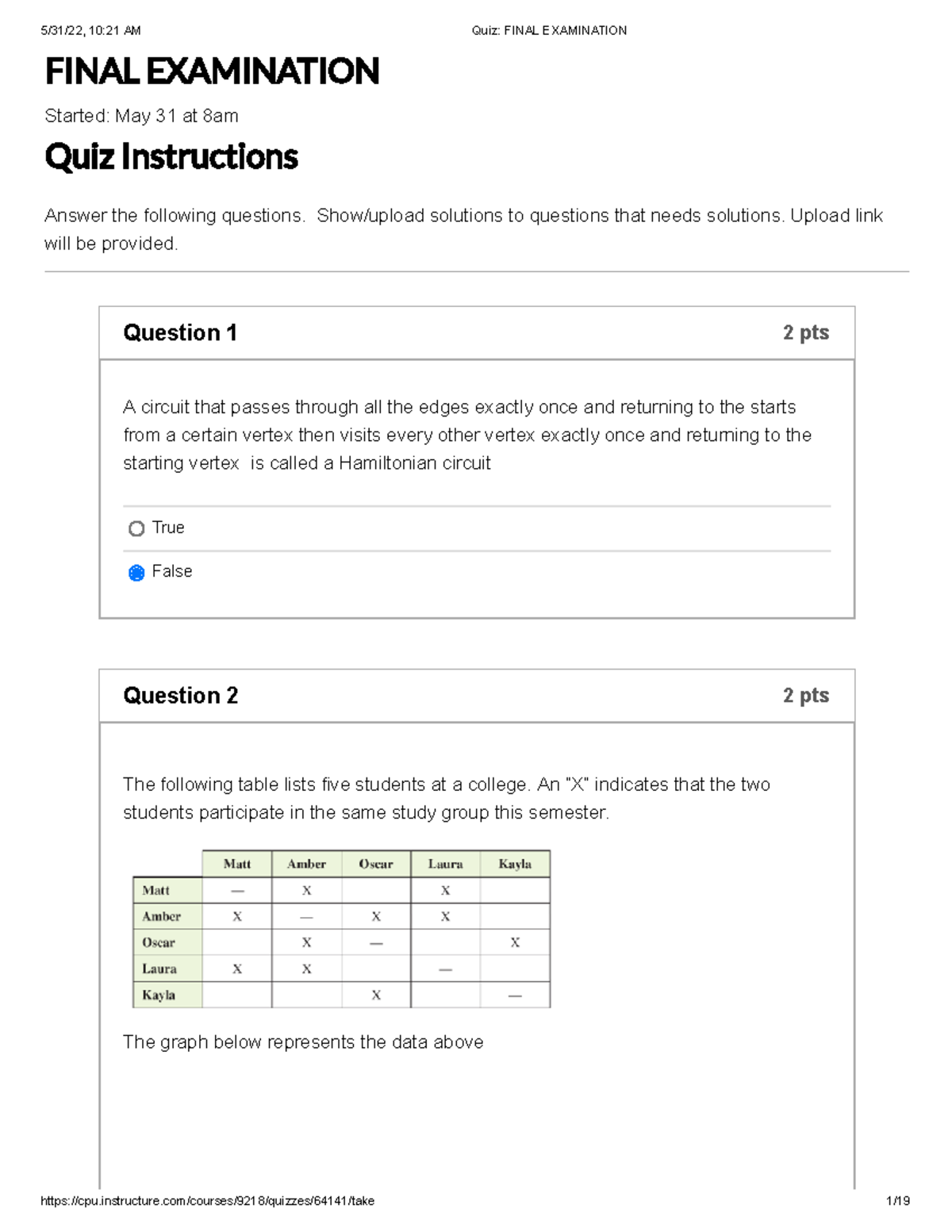Viewport: 952px width, 1232px height.
Task: Click the "Quiz Instructions" heading
Action: click(x=171, y=158)
